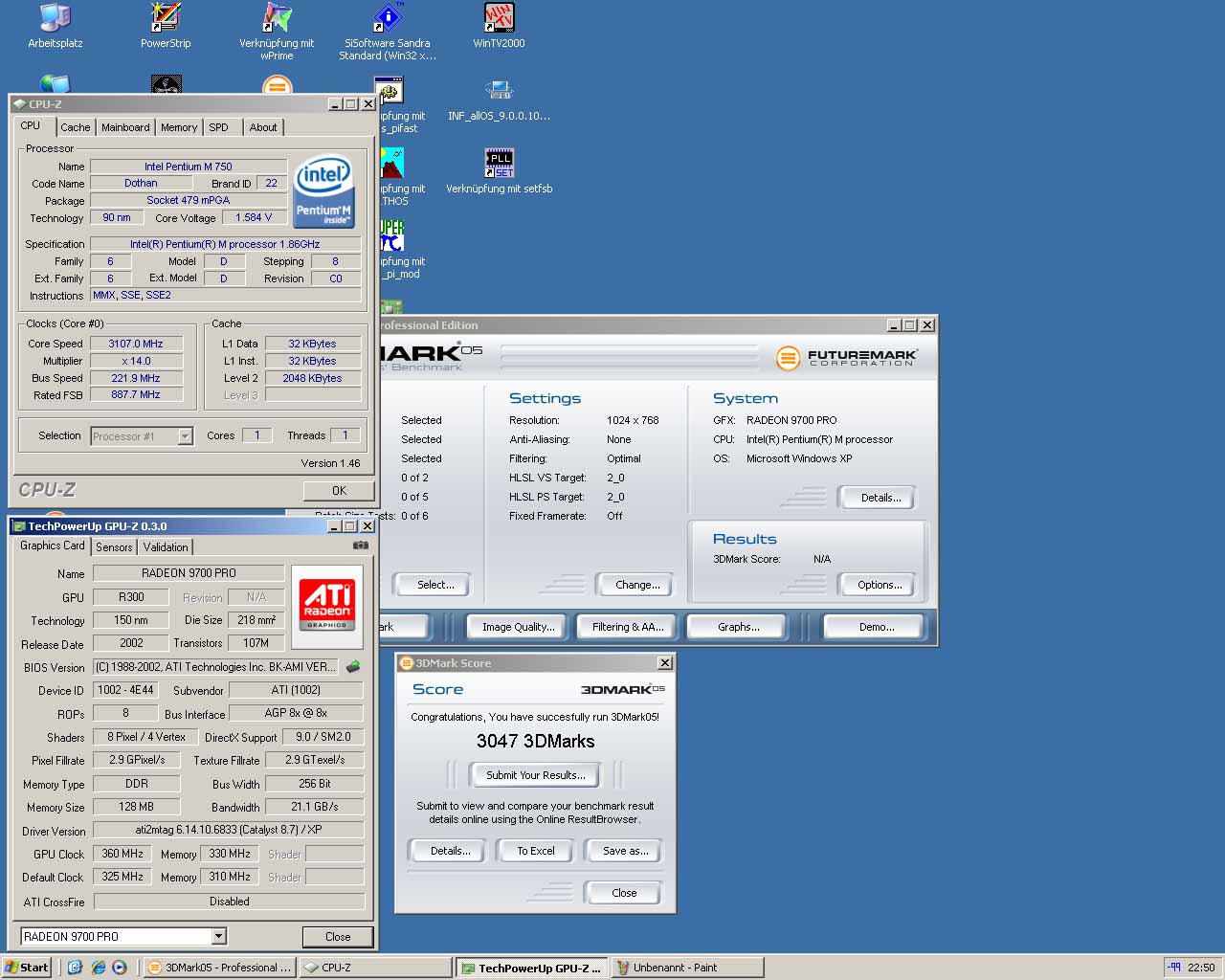This screenshot has height=980, width=1225.
Task: Launch Windows Media Player from quick launch
Action: click(x=120, y=968)
